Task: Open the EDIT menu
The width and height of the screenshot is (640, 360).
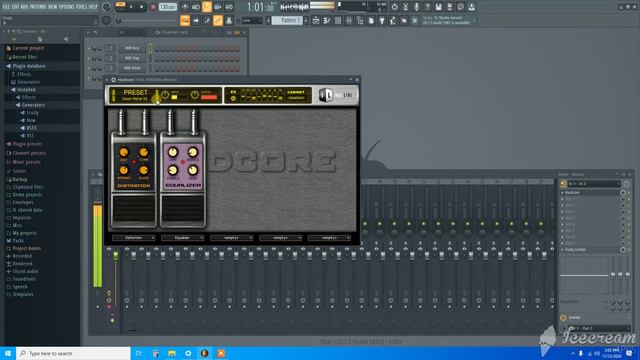Action: point(15,7)
